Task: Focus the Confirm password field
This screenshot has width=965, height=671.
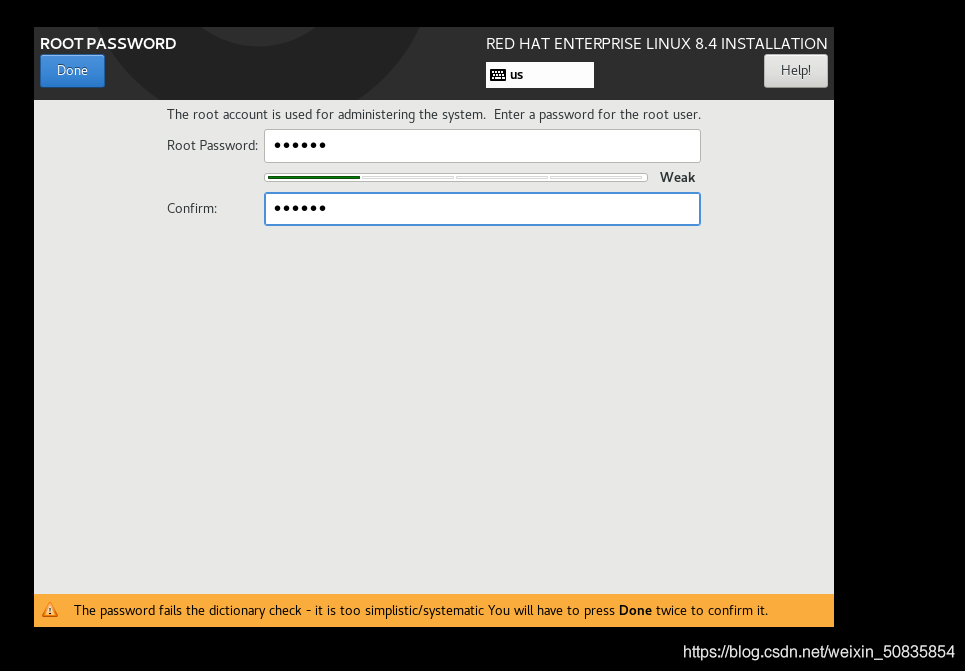Action: 482,209
